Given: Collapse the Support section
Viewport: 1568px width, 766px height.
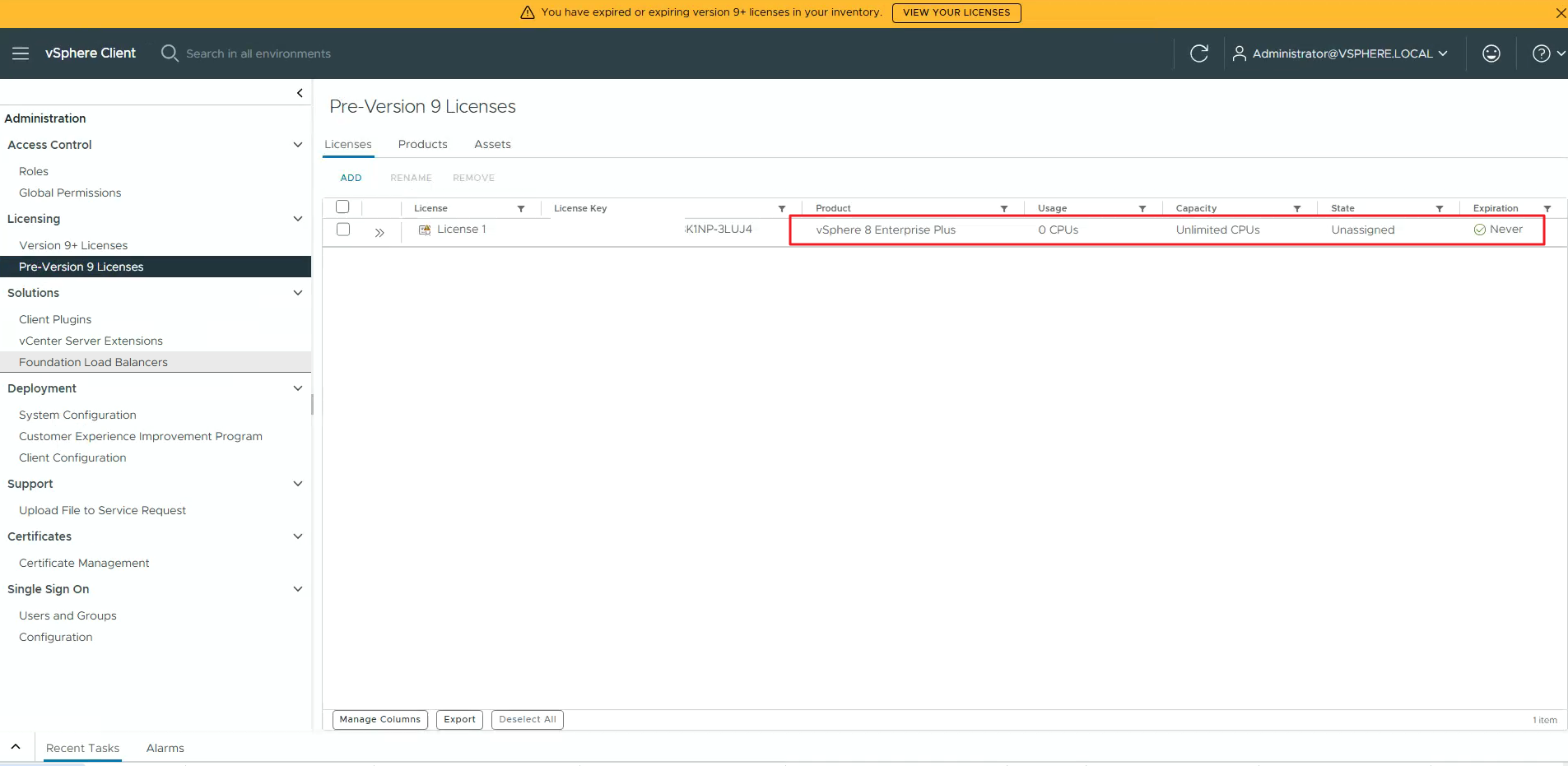Looking at the screenshot, I should 298,484.
